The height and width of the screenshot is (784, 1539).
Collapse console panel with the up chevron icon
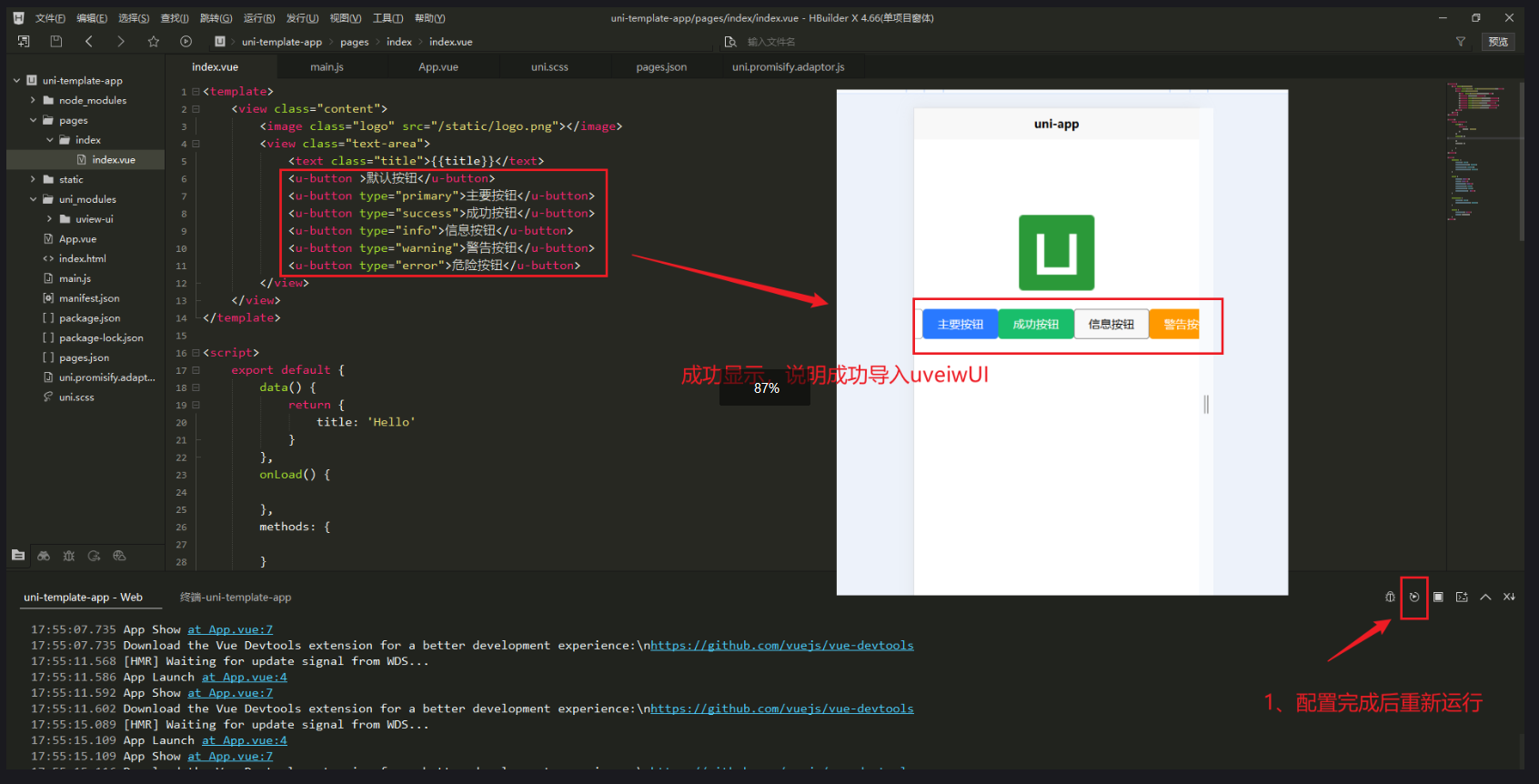click(1485, 597)
